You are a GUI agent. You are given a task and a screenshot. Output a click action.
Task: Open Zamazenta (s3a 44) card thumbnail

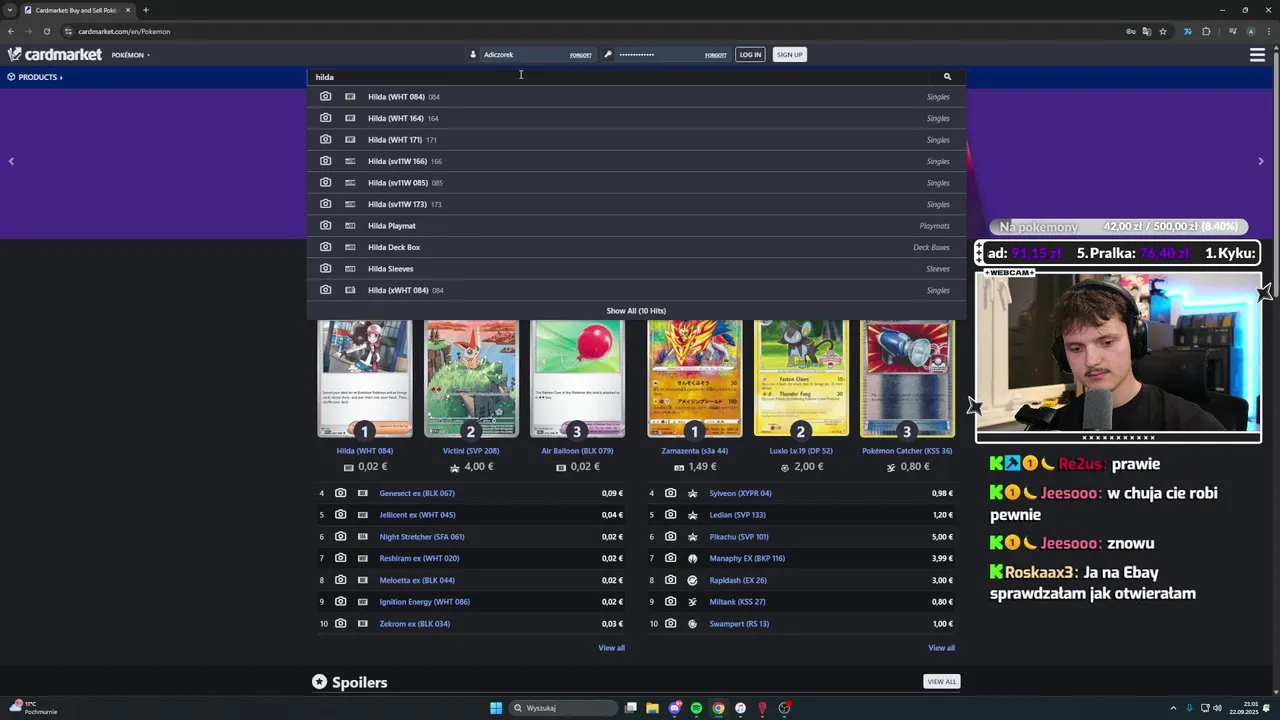[x=695, y=378]
